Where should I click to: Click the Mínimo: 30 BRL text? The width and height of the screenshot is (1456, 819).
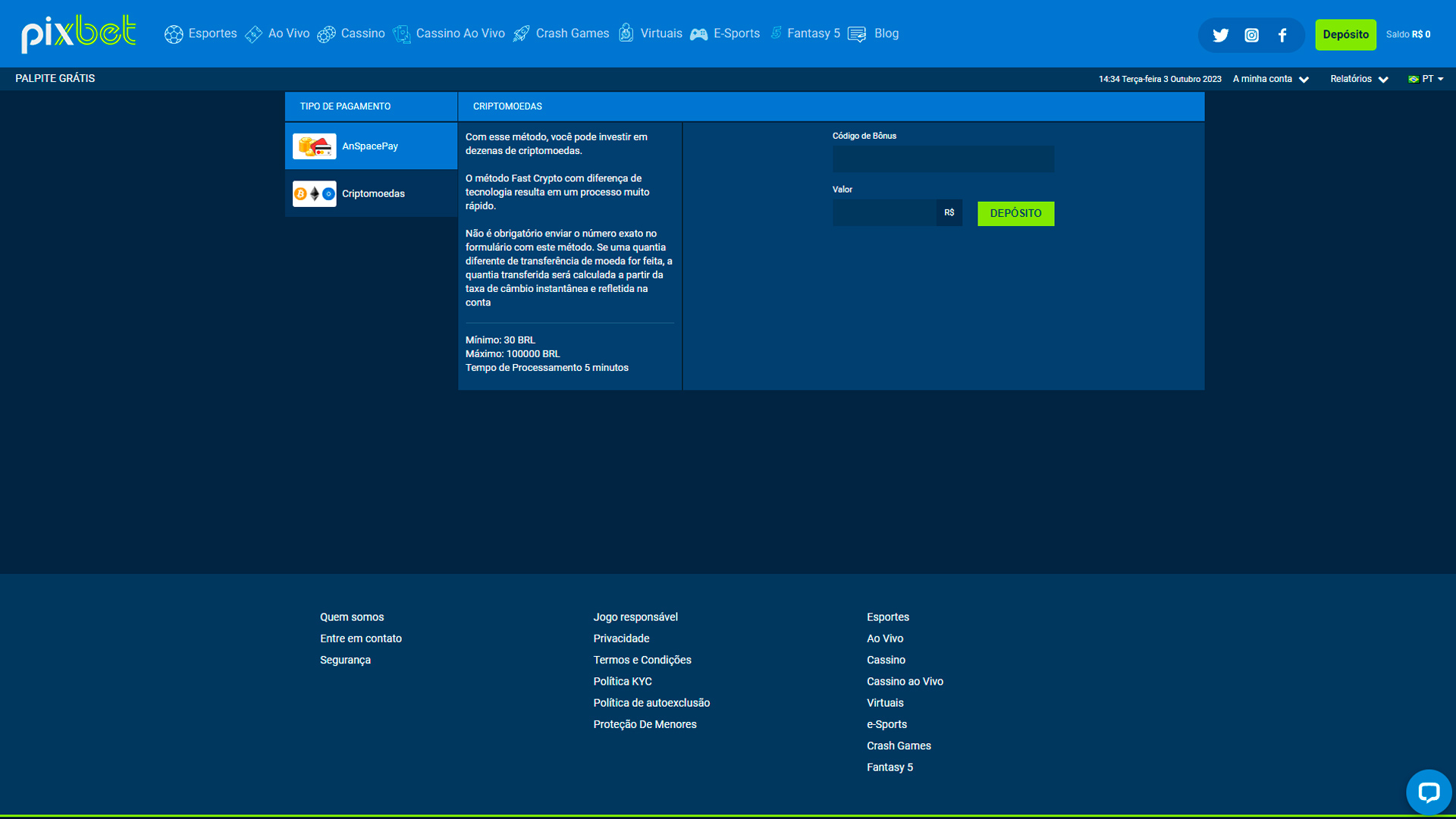500,340
